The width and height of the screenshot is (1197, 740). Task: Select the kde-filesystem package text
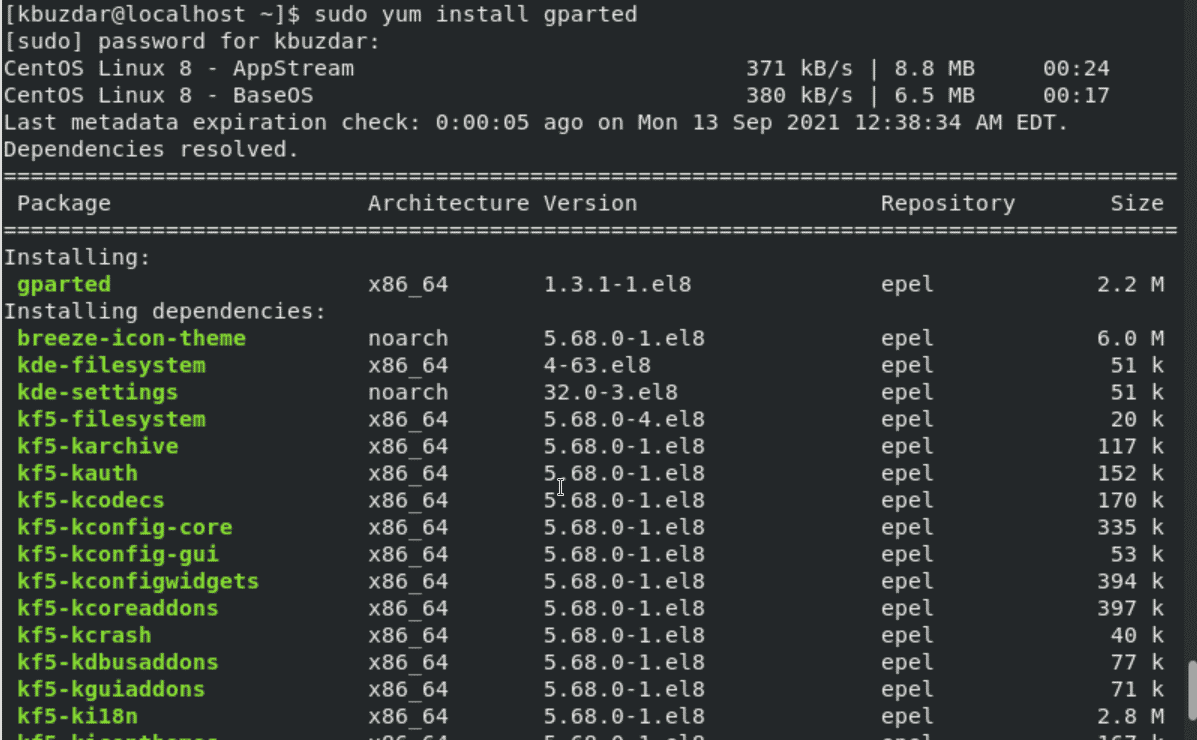[x=111, y=365]
